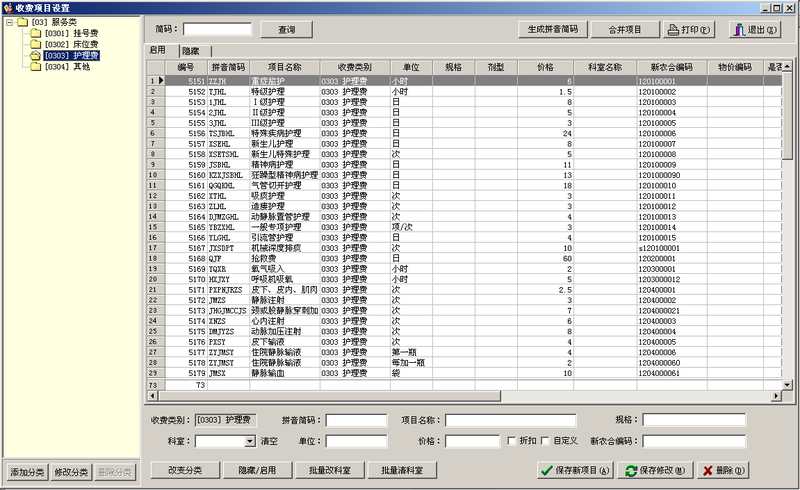Screen dimensions: 800x490
Task: Click the vertical scrollbar down arrow
Action: (x=787, y=385)
